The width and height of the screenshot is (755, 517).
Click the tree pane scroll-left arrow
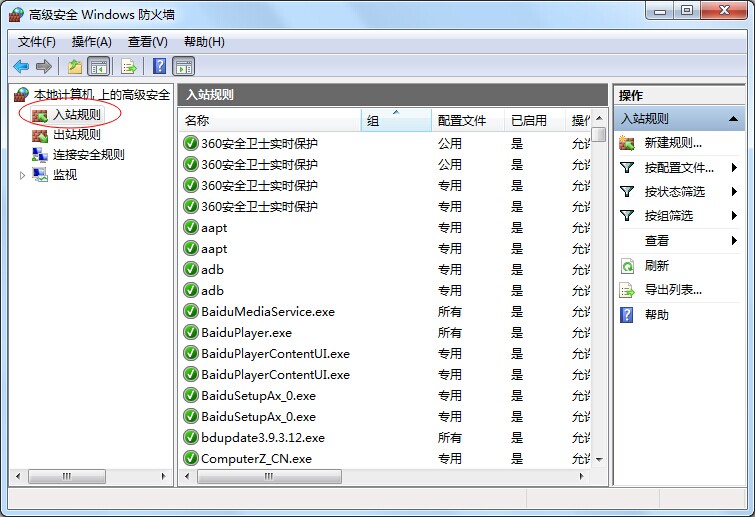point(18,477)
